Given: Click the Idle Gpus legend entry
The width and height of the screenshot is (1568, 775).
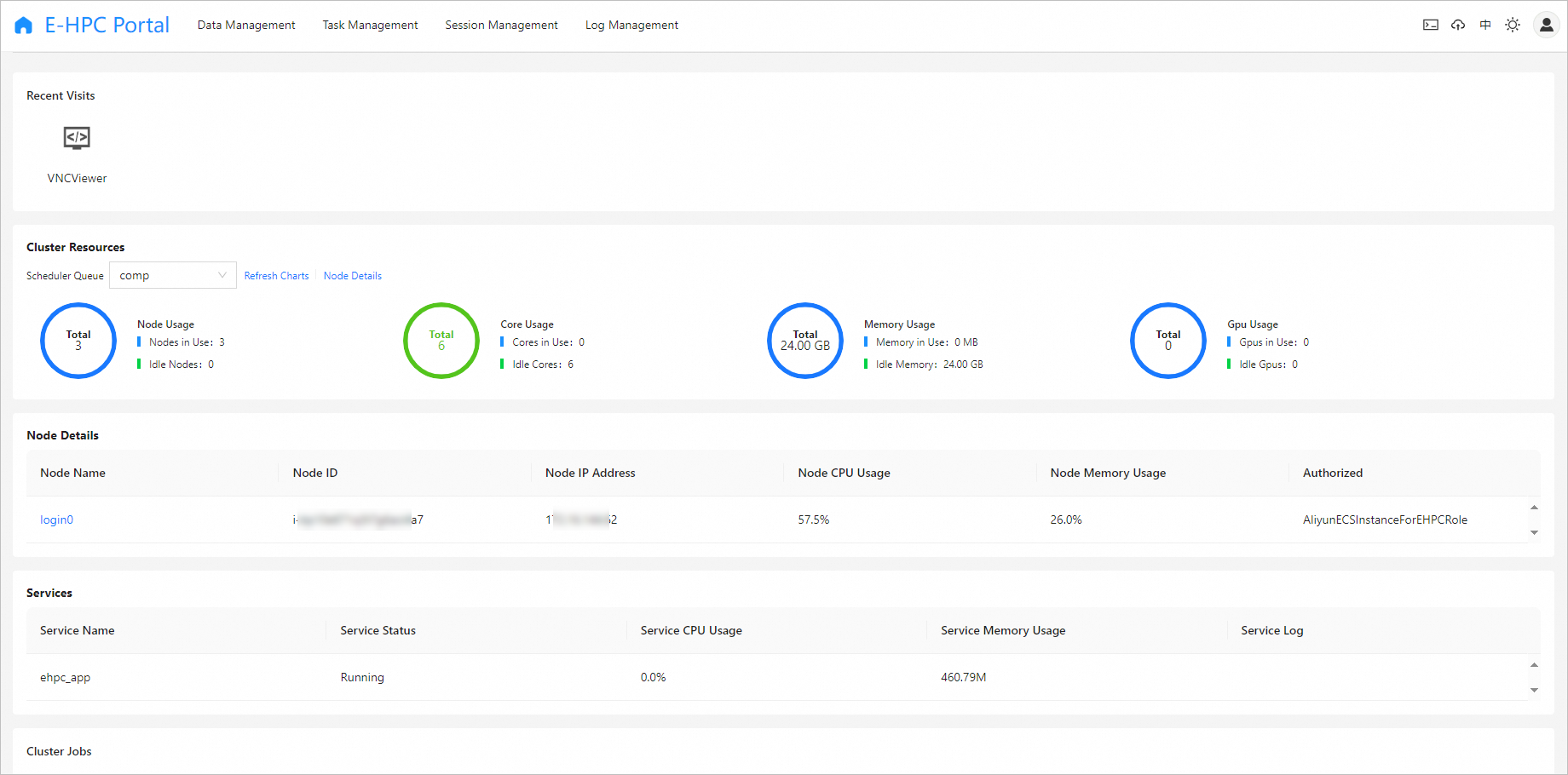Looking at the screenshot, I should coord(1263,365).
